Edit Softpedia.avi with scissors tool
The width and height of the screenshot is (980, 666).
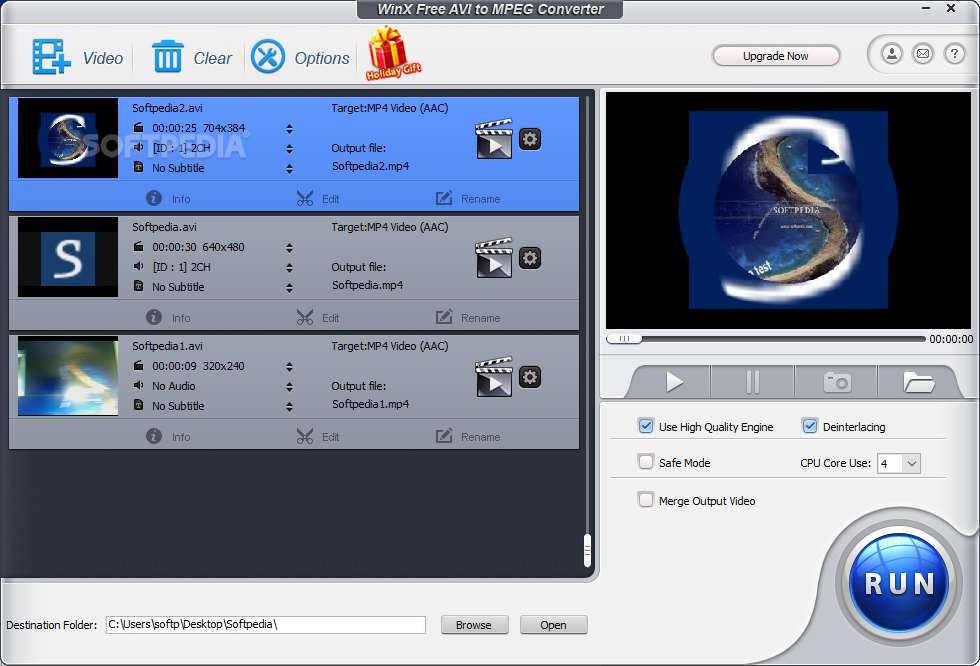point(318,317)
